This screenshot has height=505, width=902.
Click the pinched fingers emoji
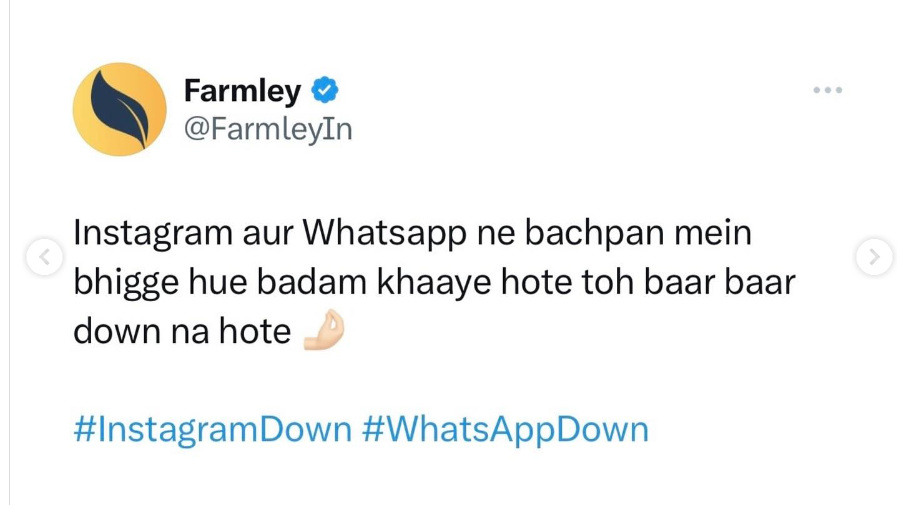tap(324, 330)
